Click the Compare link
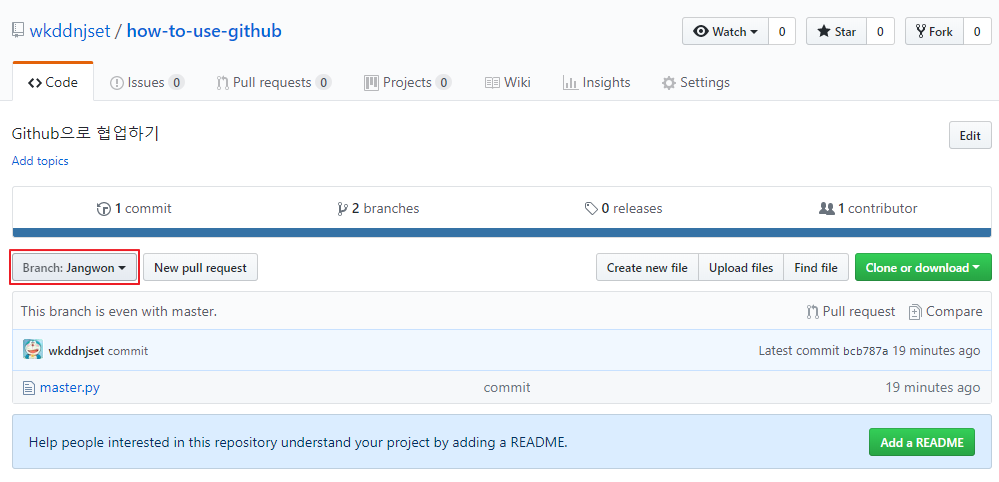 tap(945, 311)
